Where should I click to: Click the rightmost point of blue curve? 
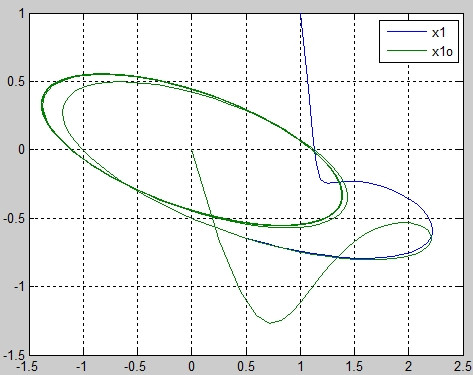click(x=432, y=231)
